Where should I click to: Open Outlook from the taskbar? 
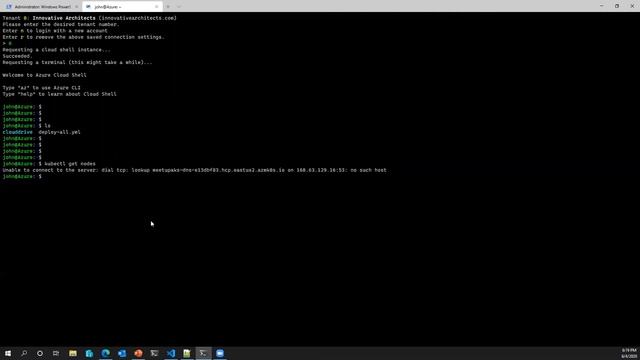(x=122, y=353)
